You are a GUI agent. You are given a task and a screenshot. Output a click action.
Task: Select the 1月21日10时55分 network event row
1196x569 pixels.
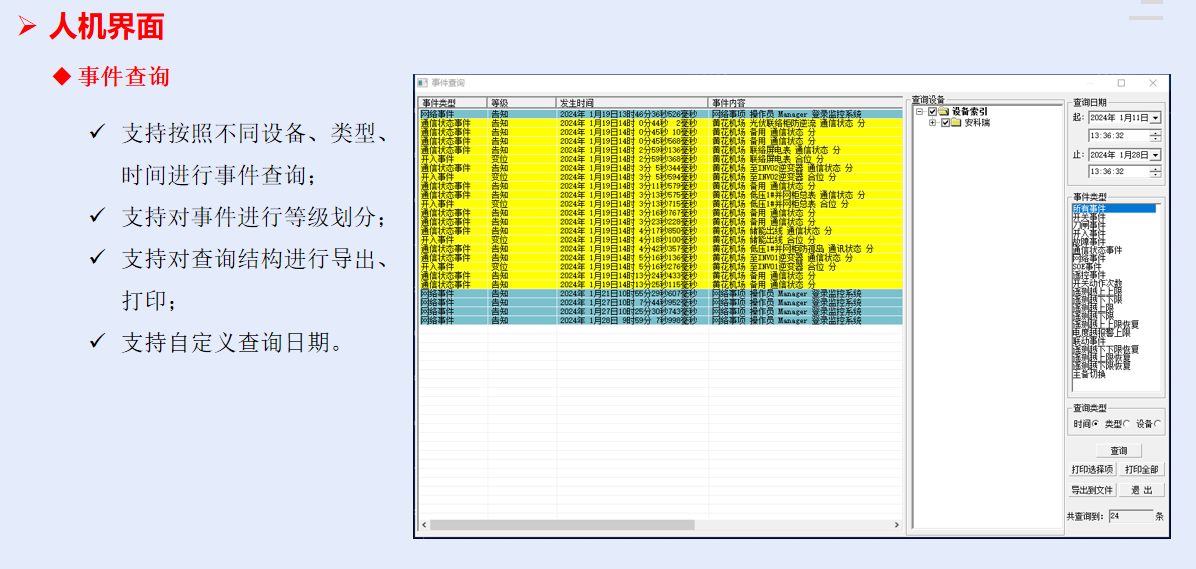pos(661,294)
